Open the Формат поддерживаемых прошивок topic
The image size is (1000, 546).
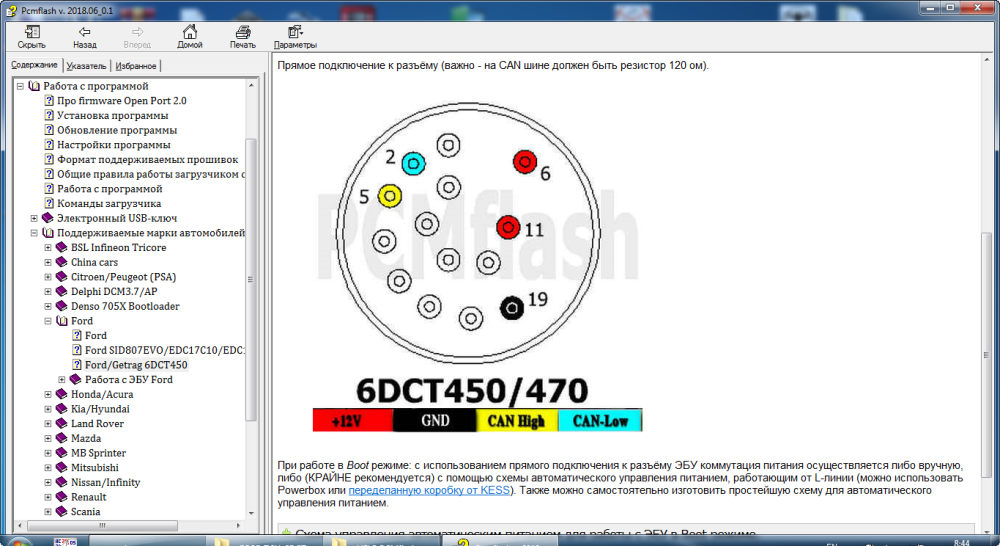(147, 159)
